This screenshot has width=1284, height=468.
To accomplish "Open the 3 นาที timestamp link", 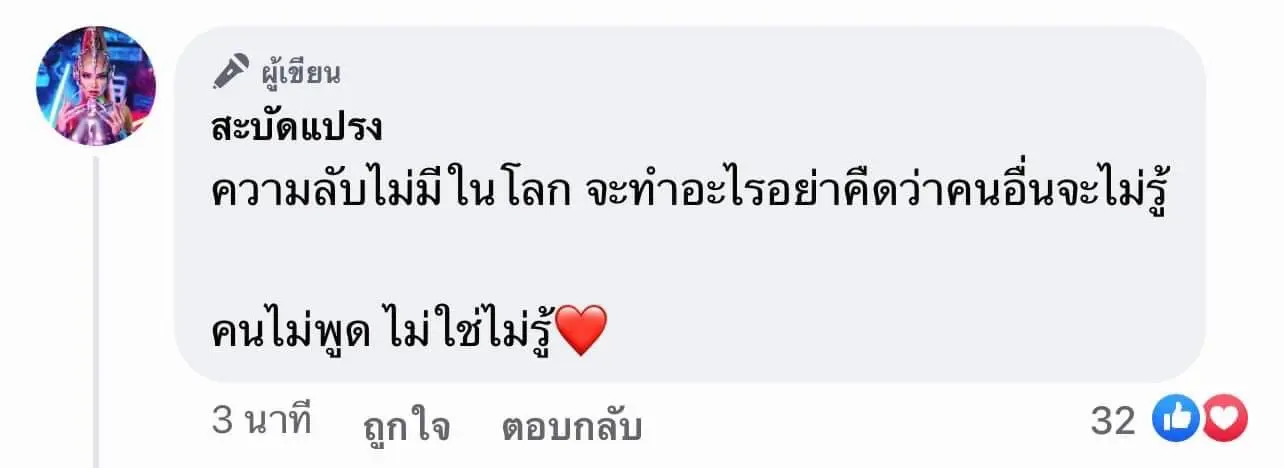I will point(263,421).
